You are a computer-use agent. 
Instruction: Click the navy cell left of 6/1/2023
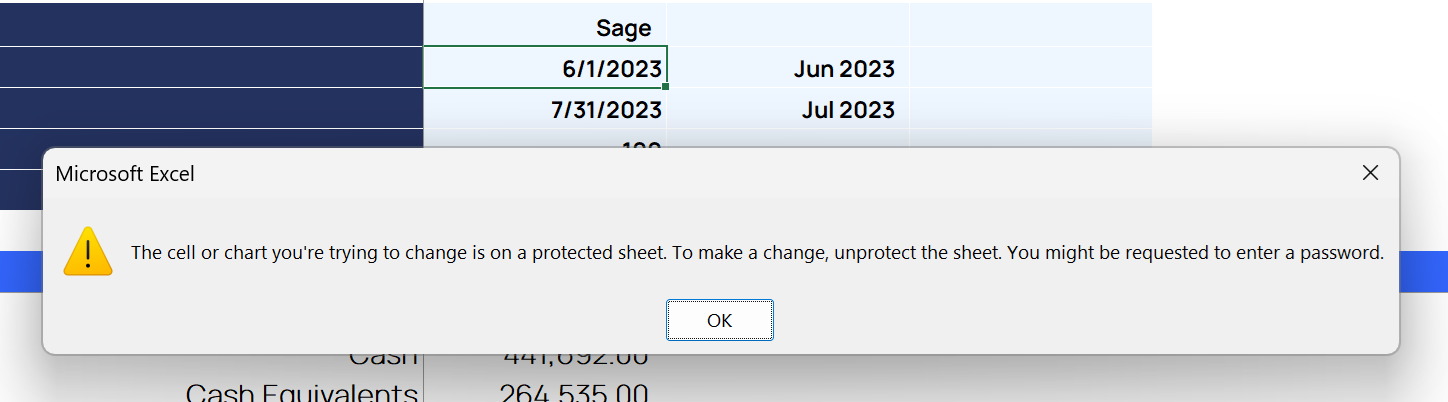[211, 68]
